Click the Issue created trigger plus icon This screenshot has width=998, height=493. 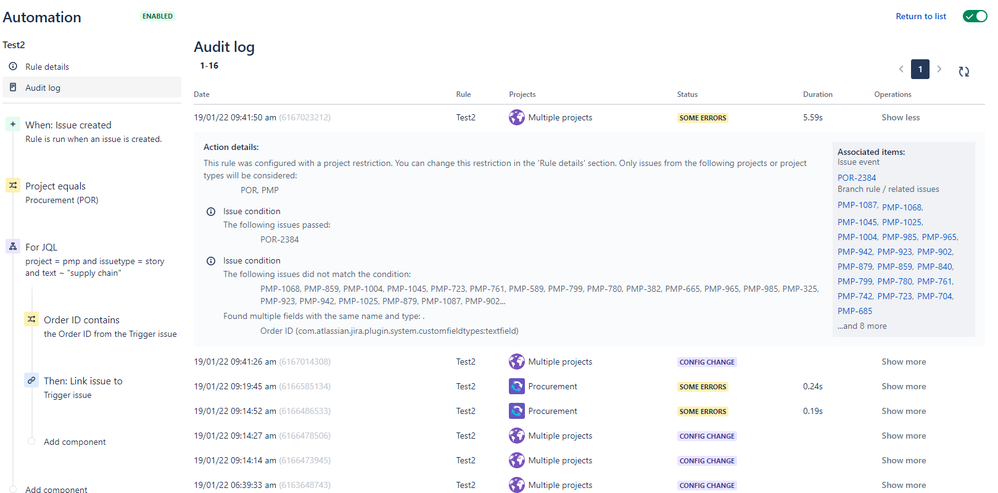coord(13,125)
